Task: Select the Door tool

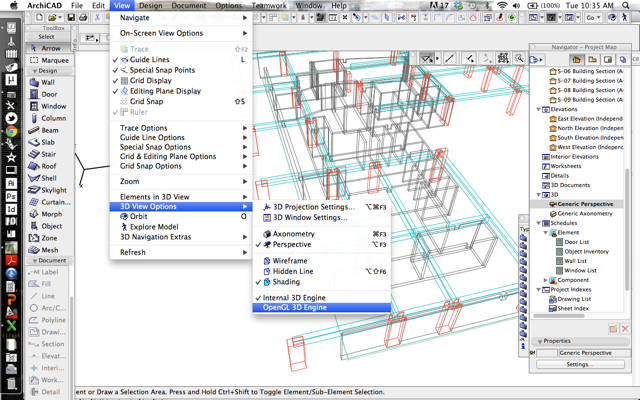Action: click(x=49, y=94)
